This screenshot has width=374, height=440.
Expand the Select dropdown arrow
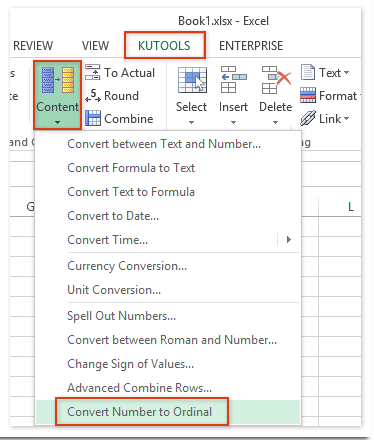point(191,122)
